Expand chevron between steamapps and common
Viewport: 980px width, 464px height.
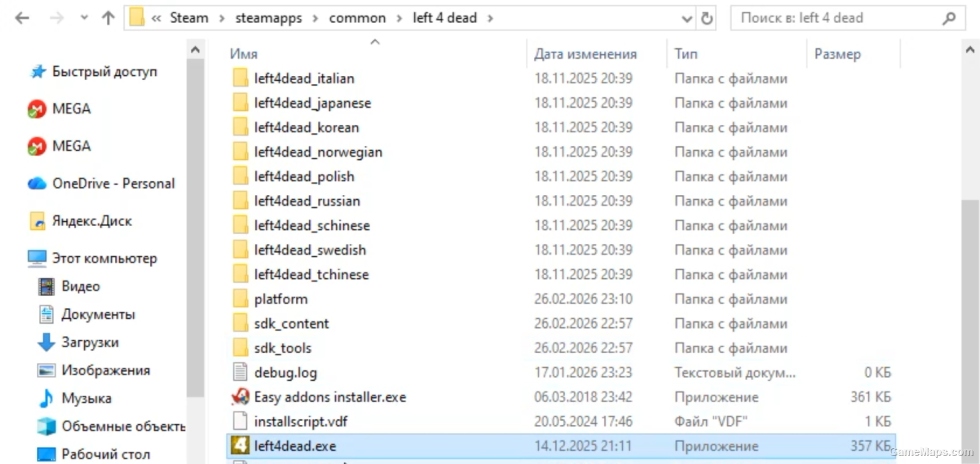[x=318, y=18]
